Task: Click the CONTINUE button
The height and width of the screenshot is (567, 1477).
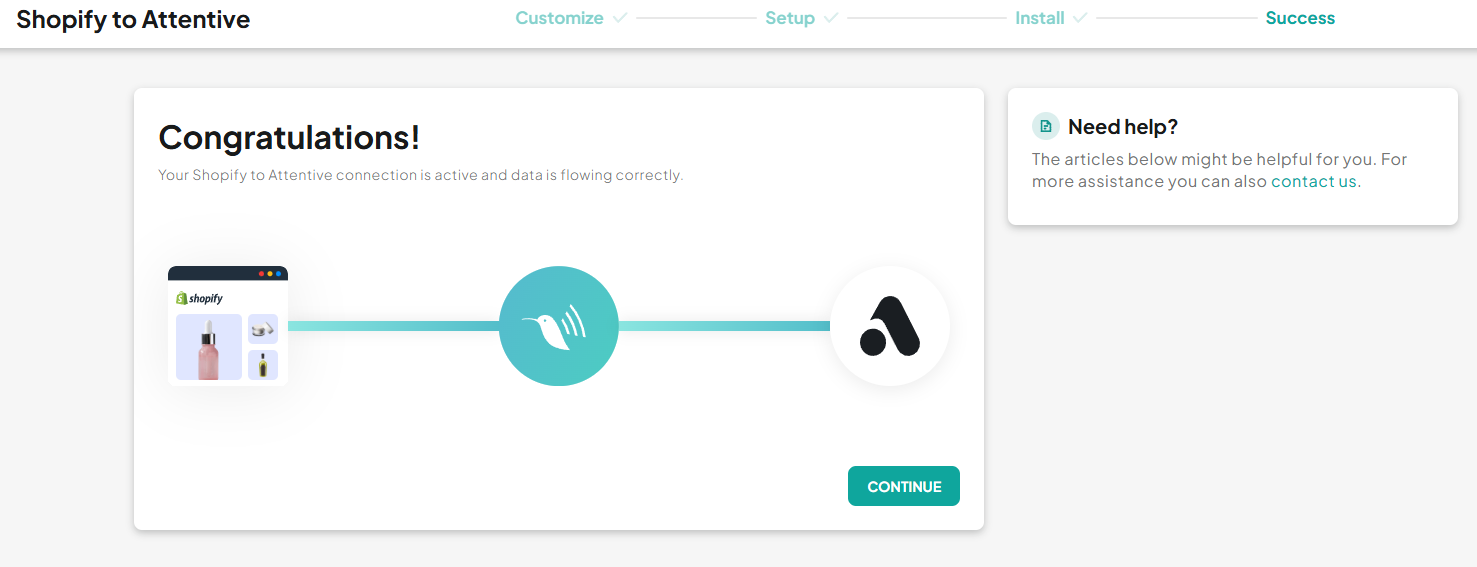Action: tap(904, 486)
